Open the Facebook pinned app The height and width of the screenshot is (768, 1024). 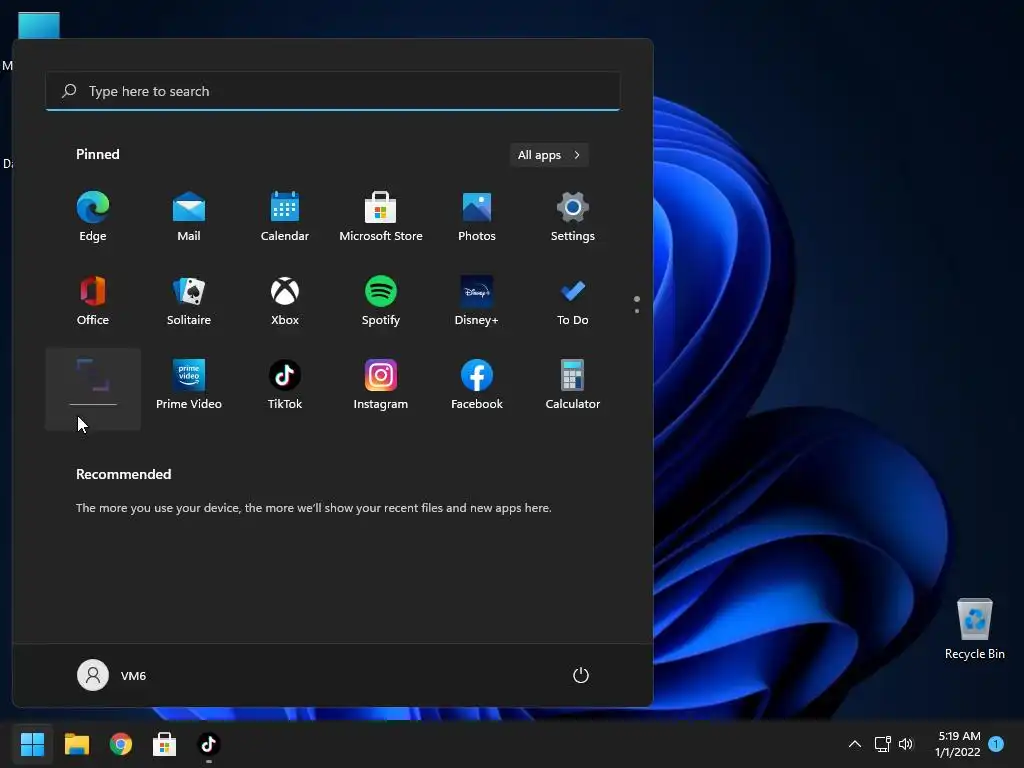point(477,385)
